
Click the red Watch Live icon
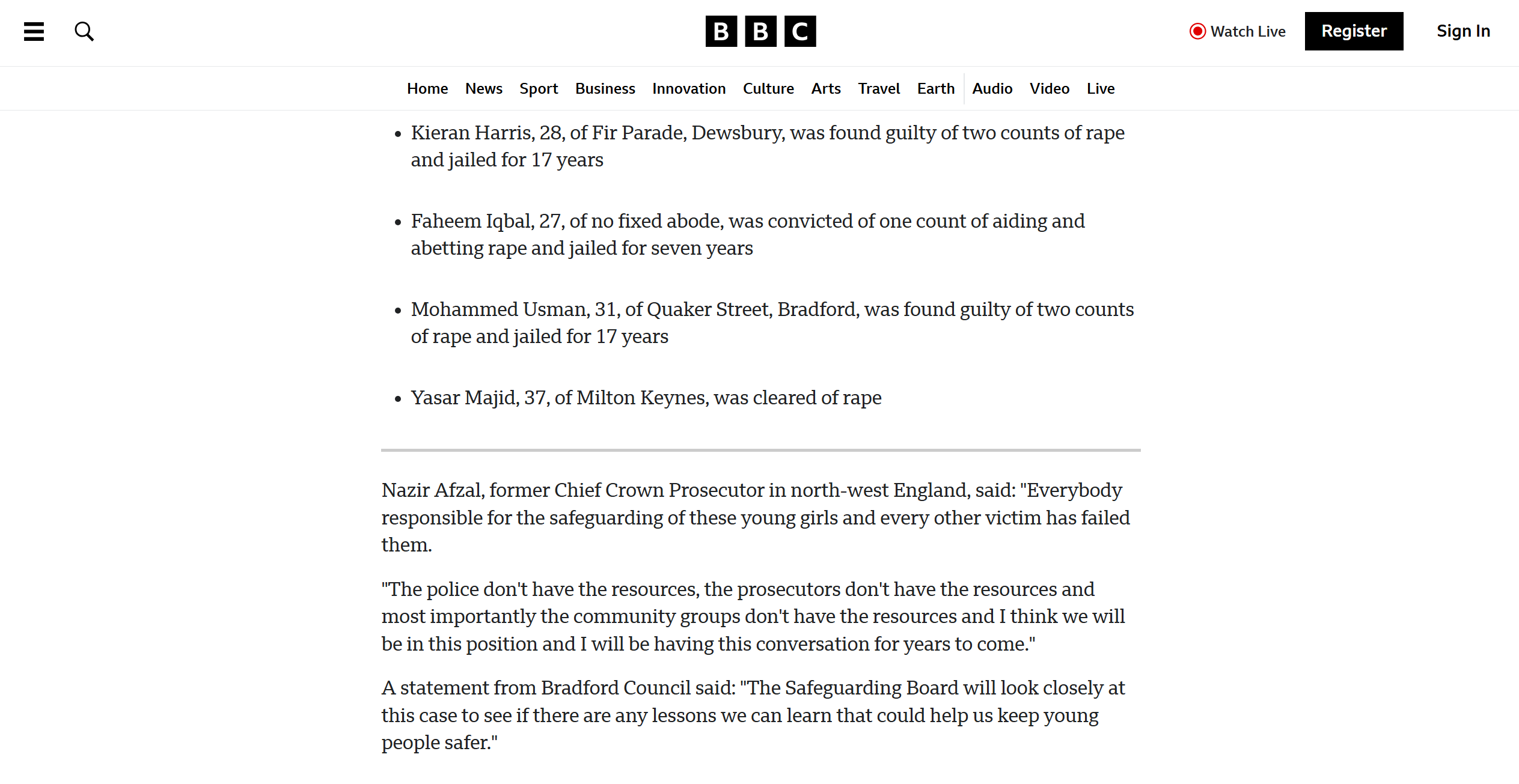tap(1197, 31)
